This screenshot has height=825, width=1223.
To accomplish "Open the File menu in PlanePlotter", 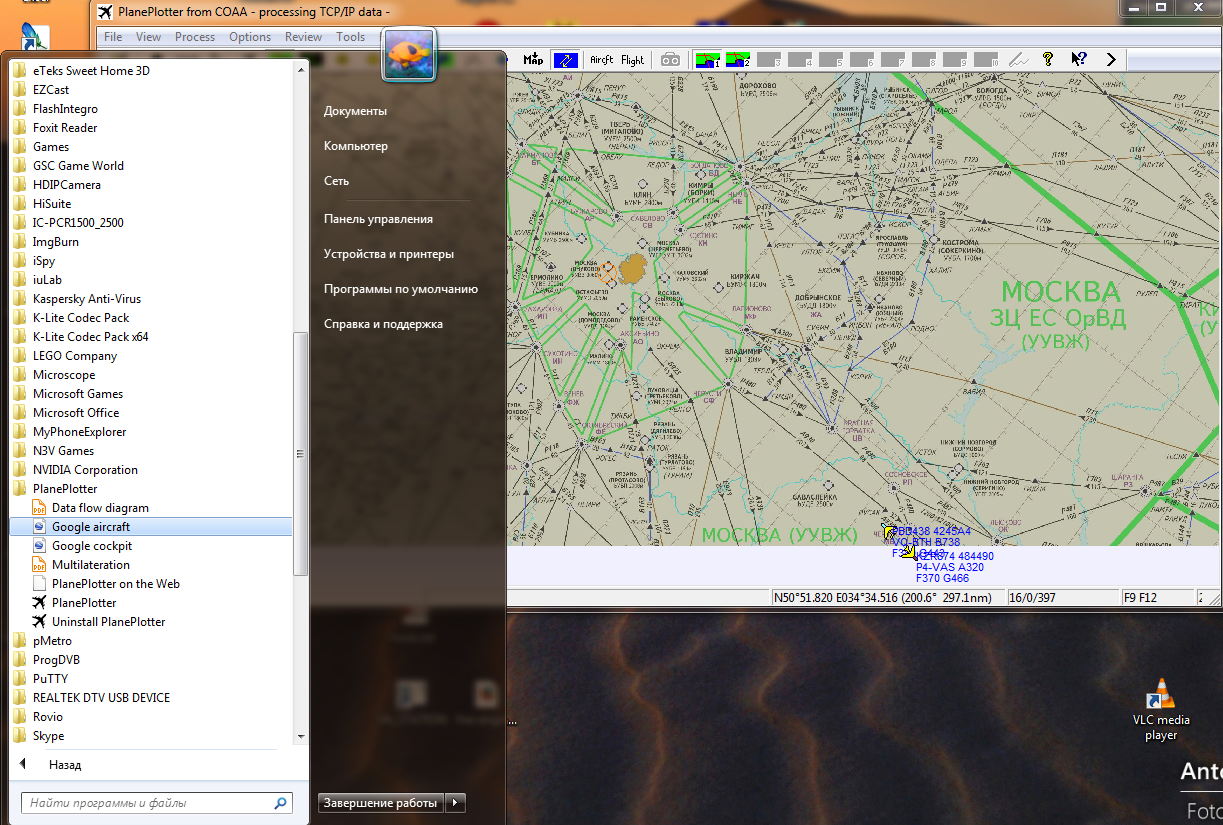I will coord(114,37).
